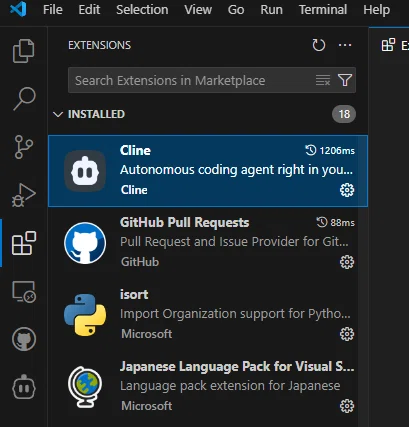Click Cline publisher name below description

click(134, 190)
